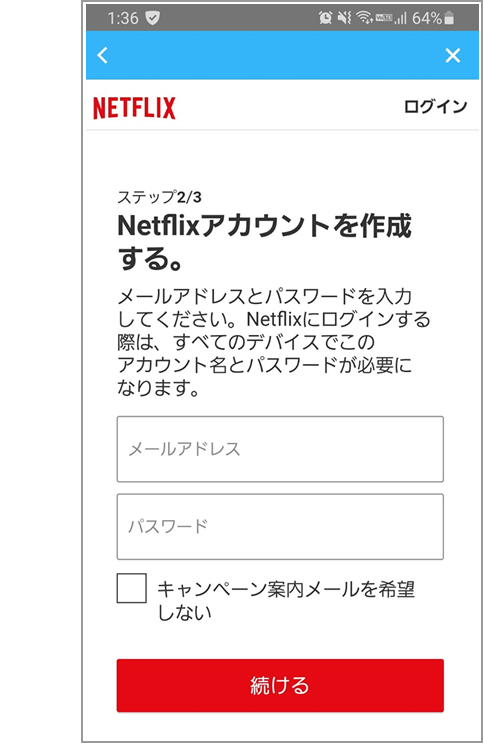484x745 pixels.
Task: Close the page with the X icon
Action: (453, 55)
